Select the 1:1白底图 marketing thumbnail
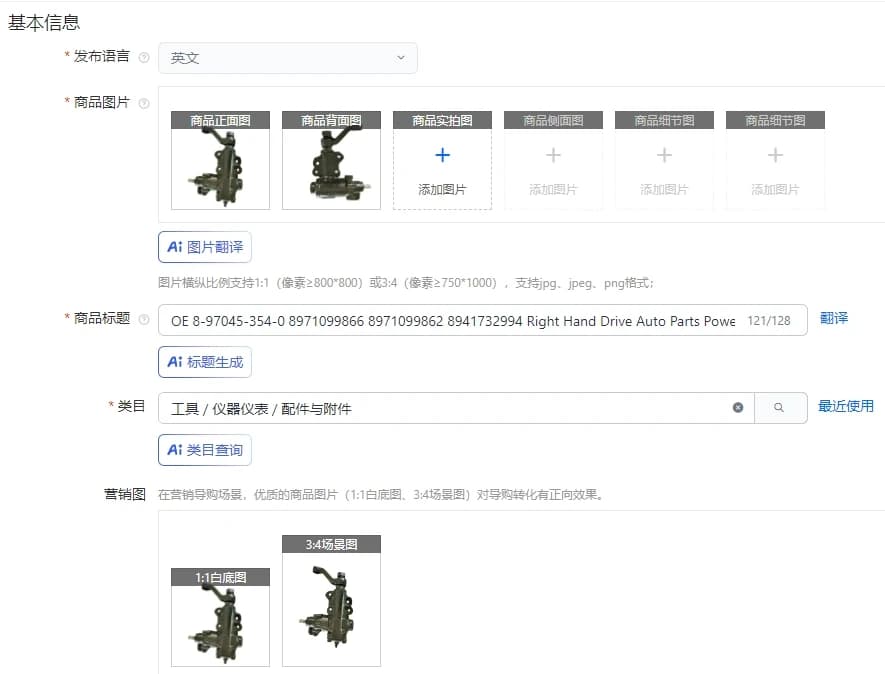885x674 pixels. pyautogui.click(x=221, y=618)
